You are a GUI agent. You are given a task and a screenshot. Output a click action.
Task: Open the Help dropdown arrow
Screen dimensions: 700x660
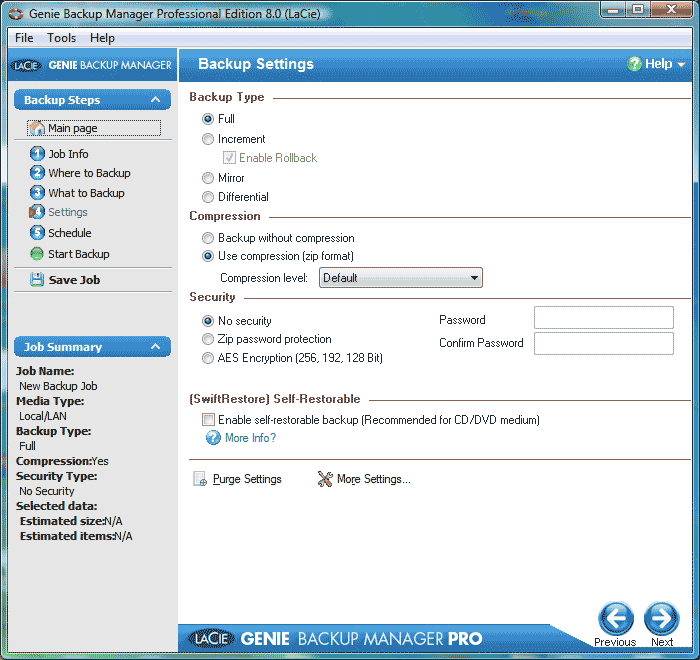click(681, 65)
